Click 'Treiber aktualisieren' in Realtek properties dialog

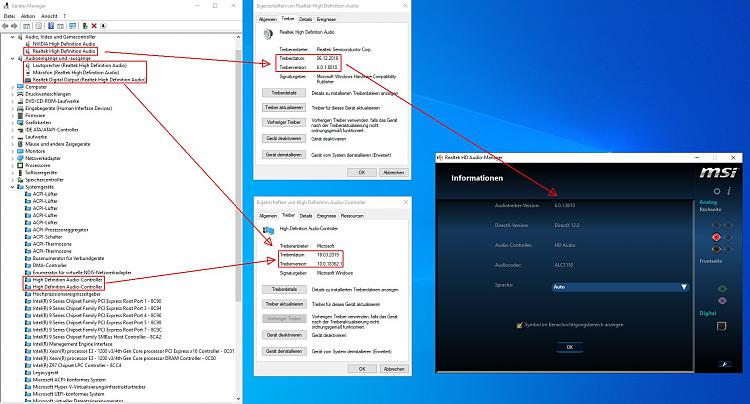[284, 108]
